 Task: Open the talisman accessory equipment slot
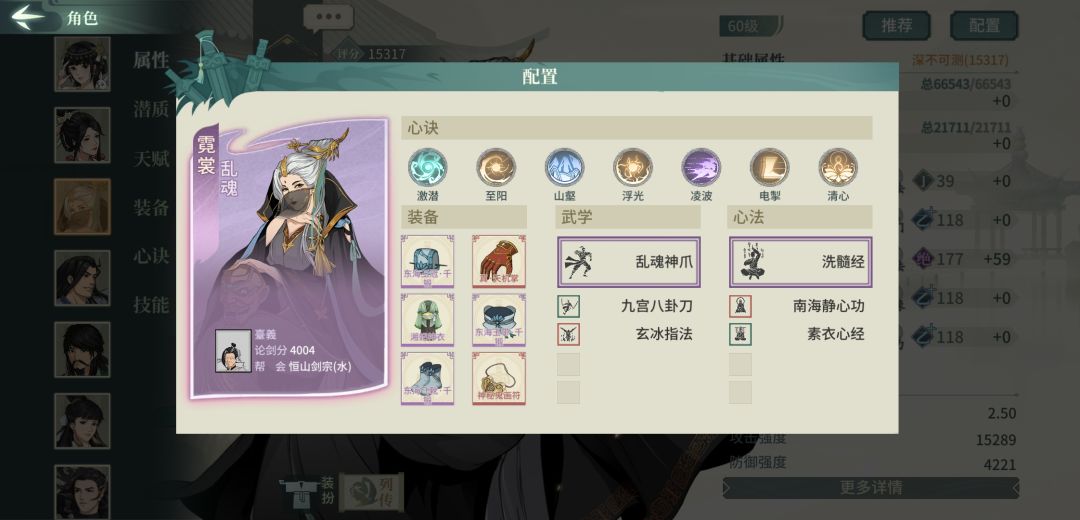point(499,378)
